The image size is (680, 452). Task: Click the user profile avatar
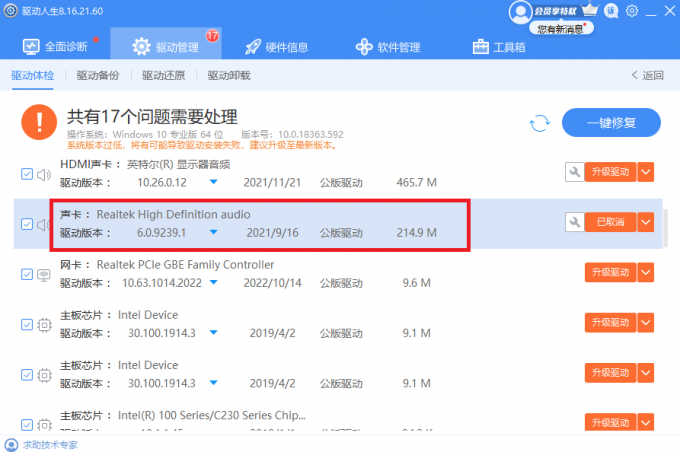click(519, 11)
